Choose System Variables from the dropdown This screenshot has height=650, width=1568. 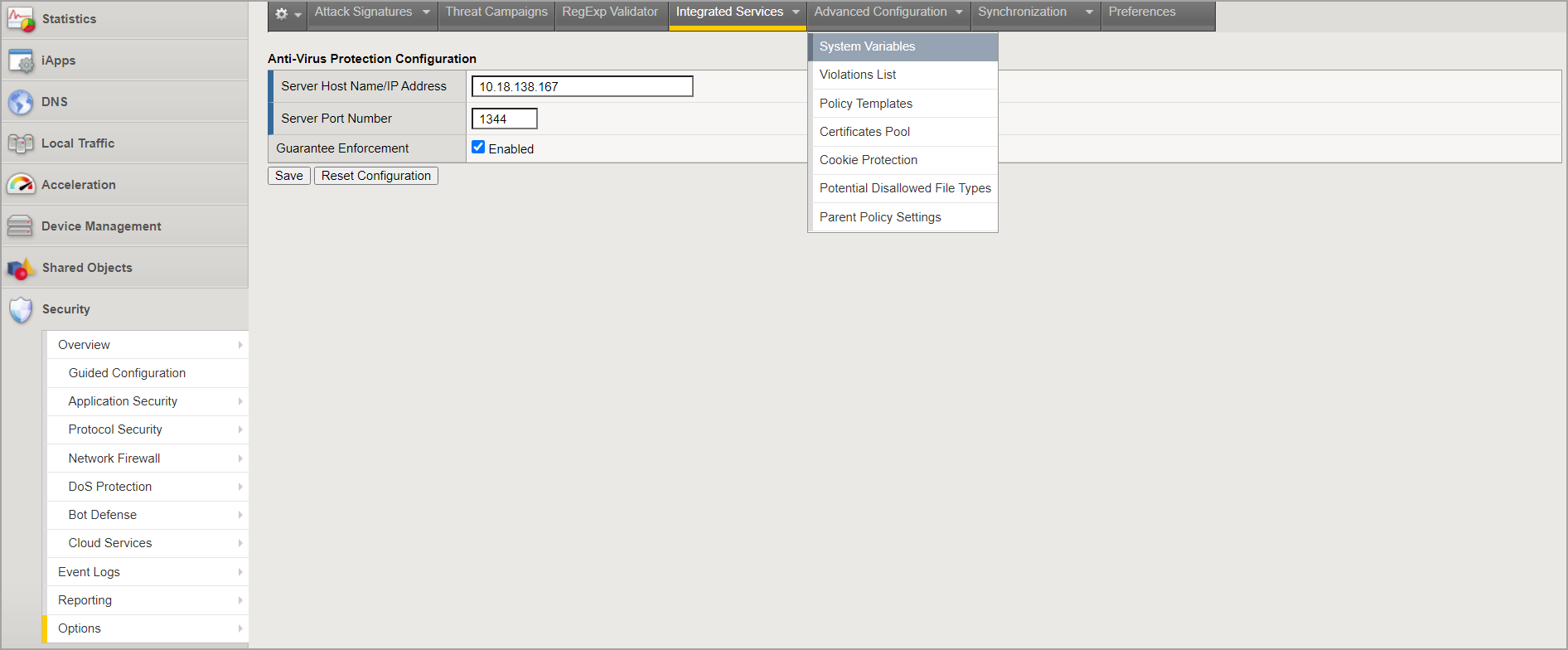tap(867, 46)
